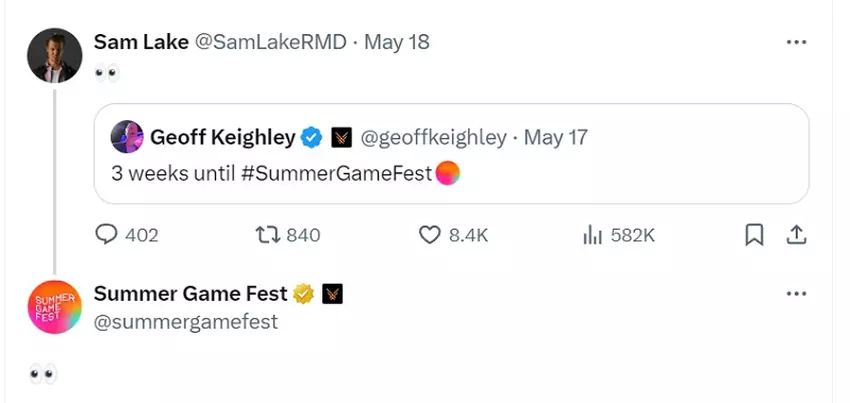The width and height of the screenshot is (850, 403).
Task: Open the #SummerGameFest hashtag
Action: click(x=337, y=173)
